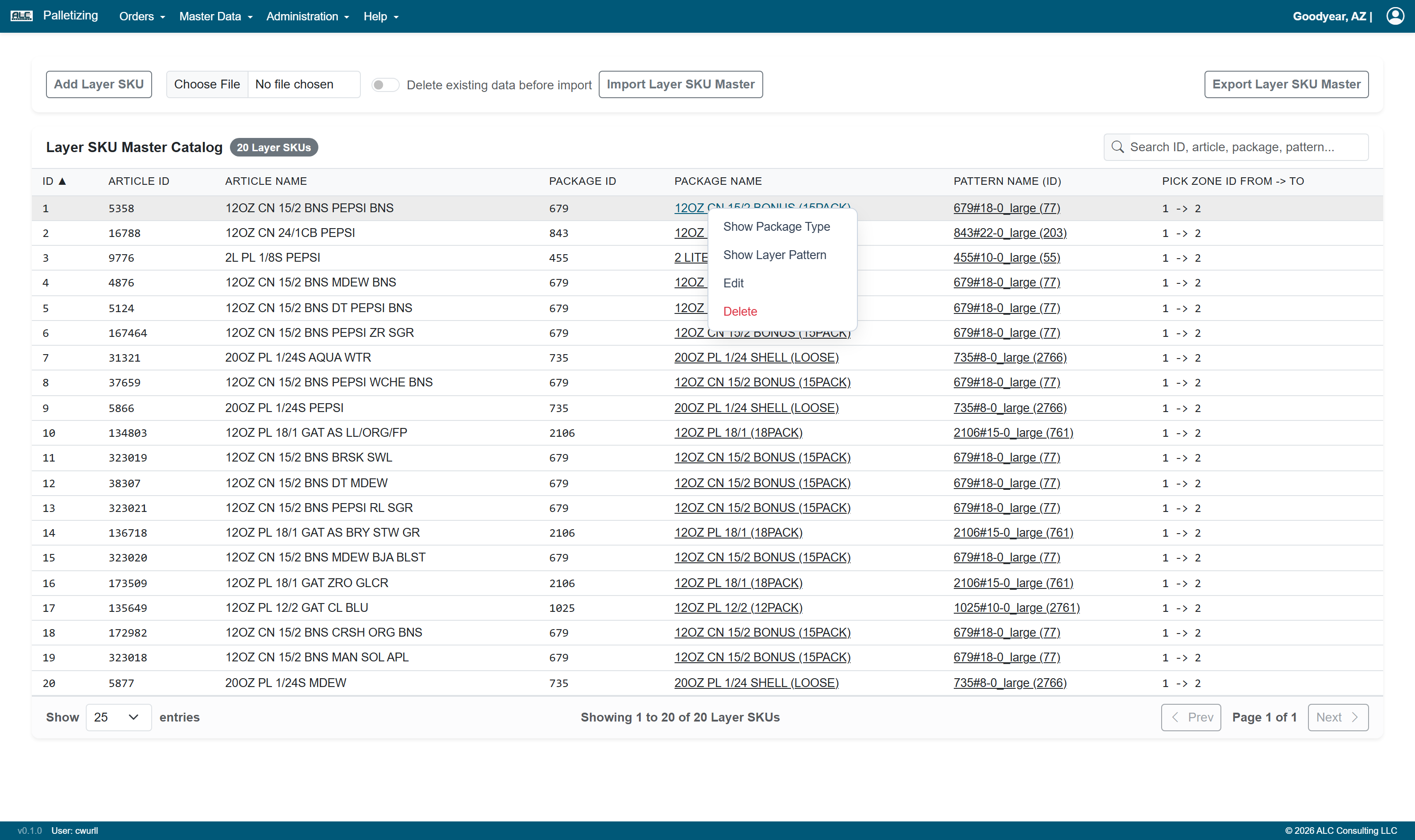Sort by Package ID column header
Viewport: 1415px width, 840px height.
tap(582, 181)
